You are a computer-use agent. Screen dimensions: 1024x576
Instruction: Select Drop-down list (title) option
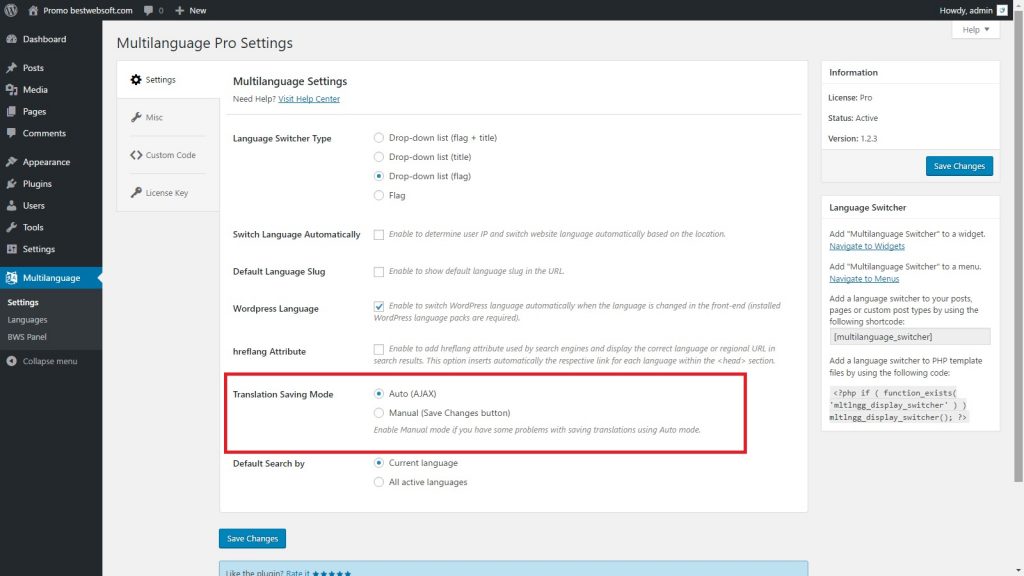[379, 157]
